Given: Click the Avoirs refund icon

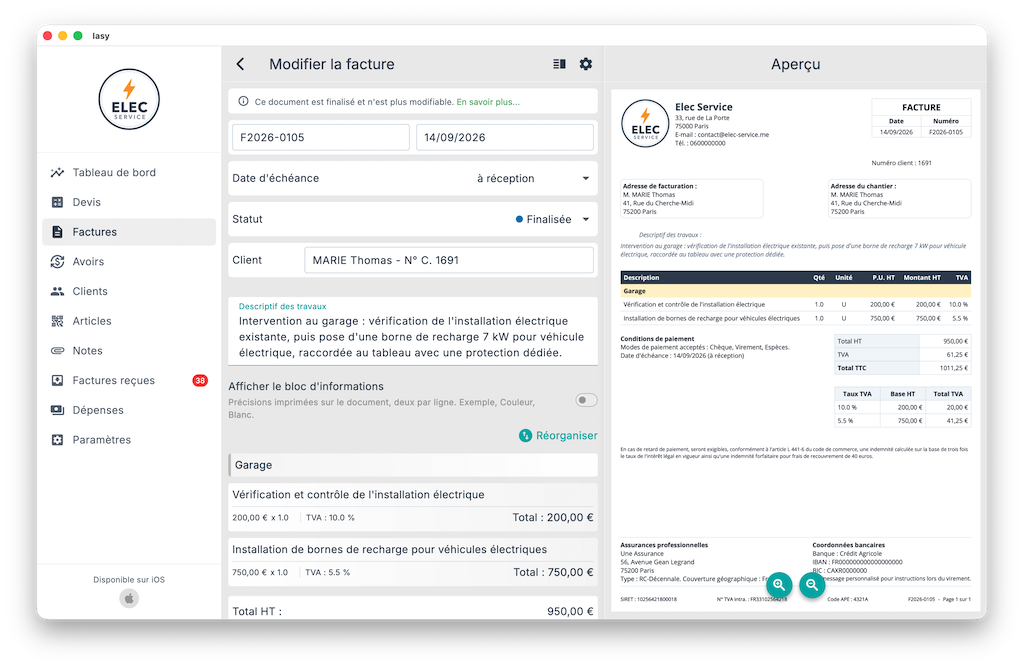Looking at the screenshot, I should [57, 262].
